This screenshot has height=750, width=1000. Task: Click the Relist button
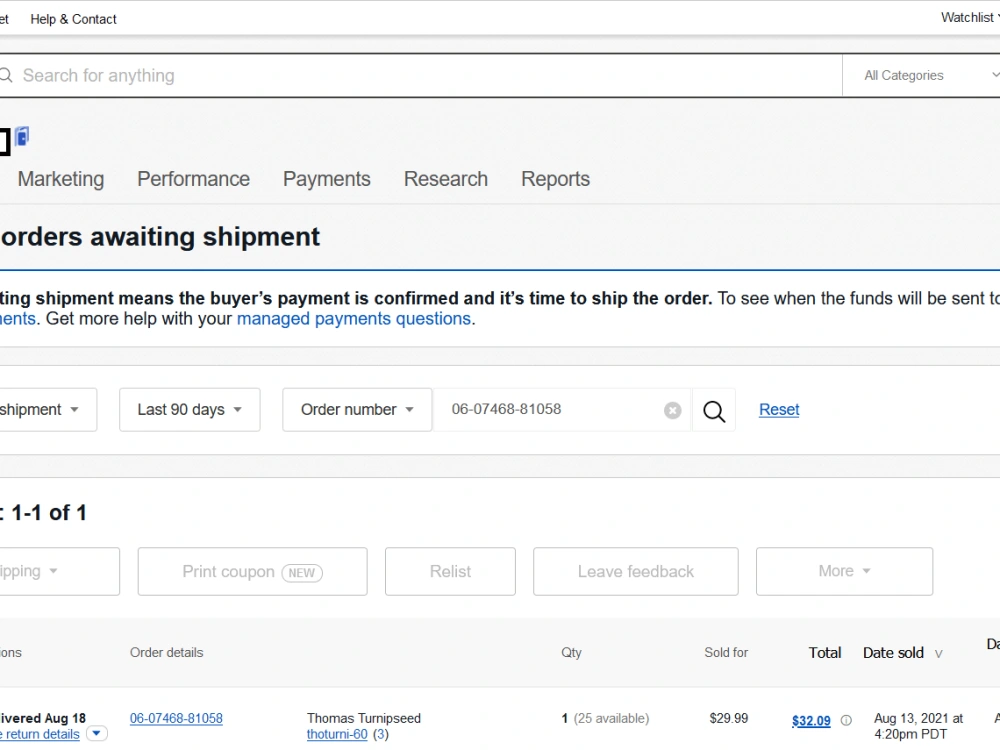click(450, 571)
